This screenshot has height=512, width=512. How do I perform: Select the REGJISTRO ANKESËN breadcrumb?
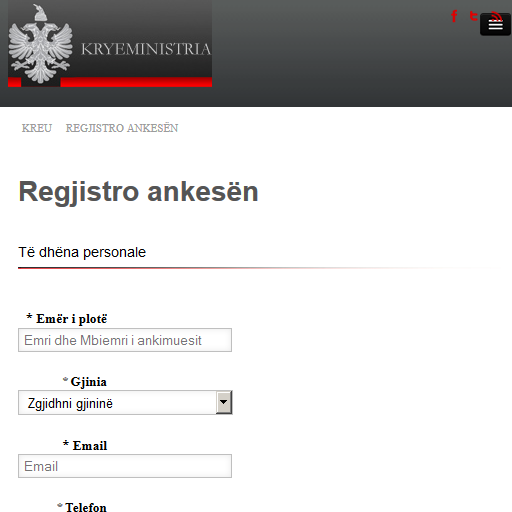point(122,128)
